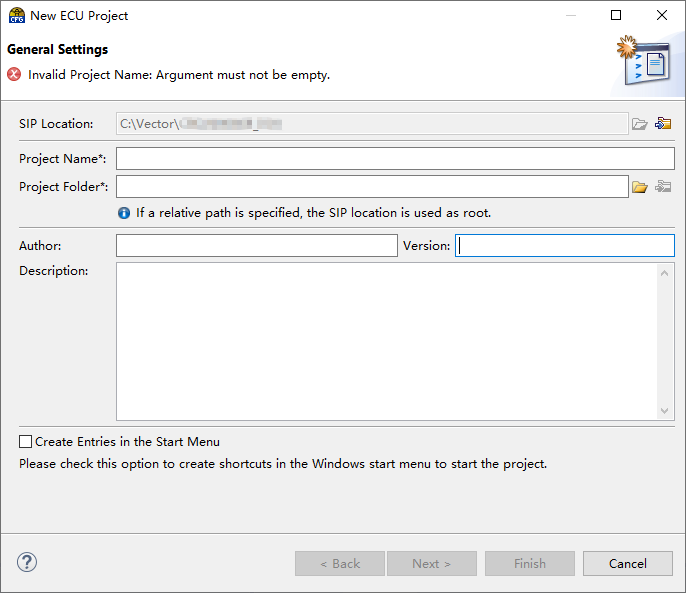Image resolution: width=686 pixels, height=593 pixels.
Task: Click the blue info icon above Author
Action: point(124,213)
